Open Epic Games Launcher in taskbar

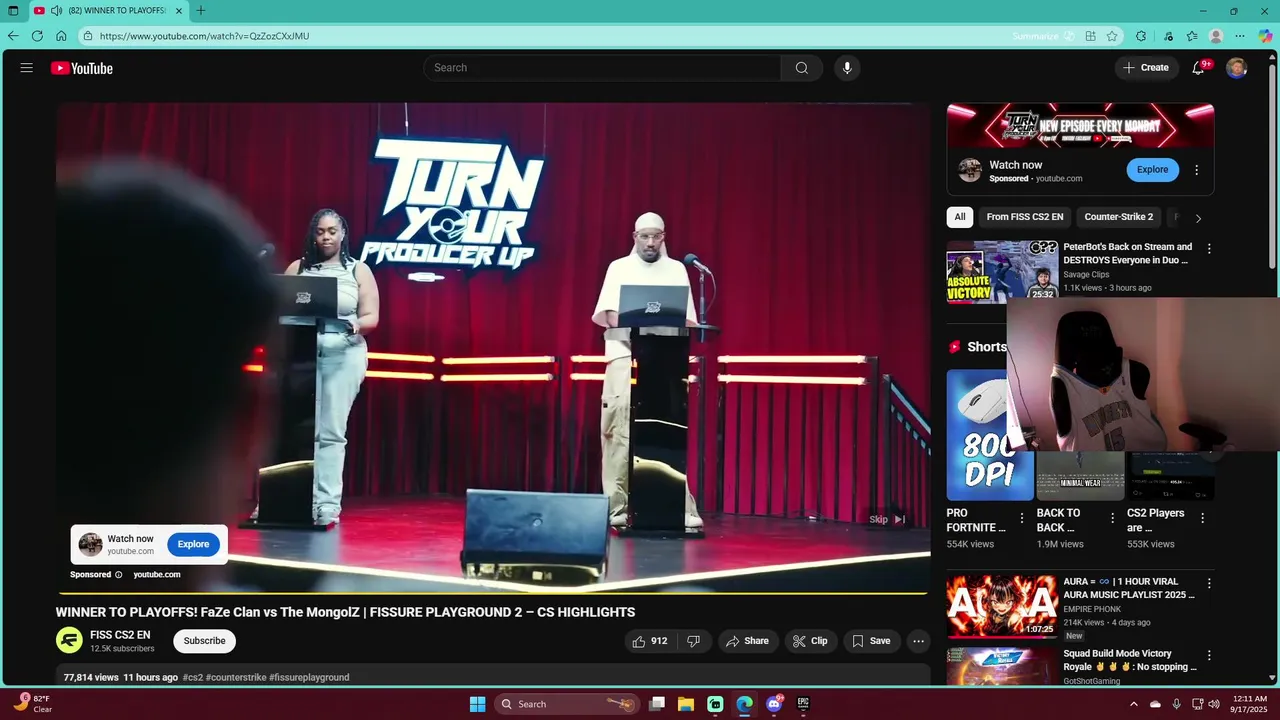tap(803, 704)
